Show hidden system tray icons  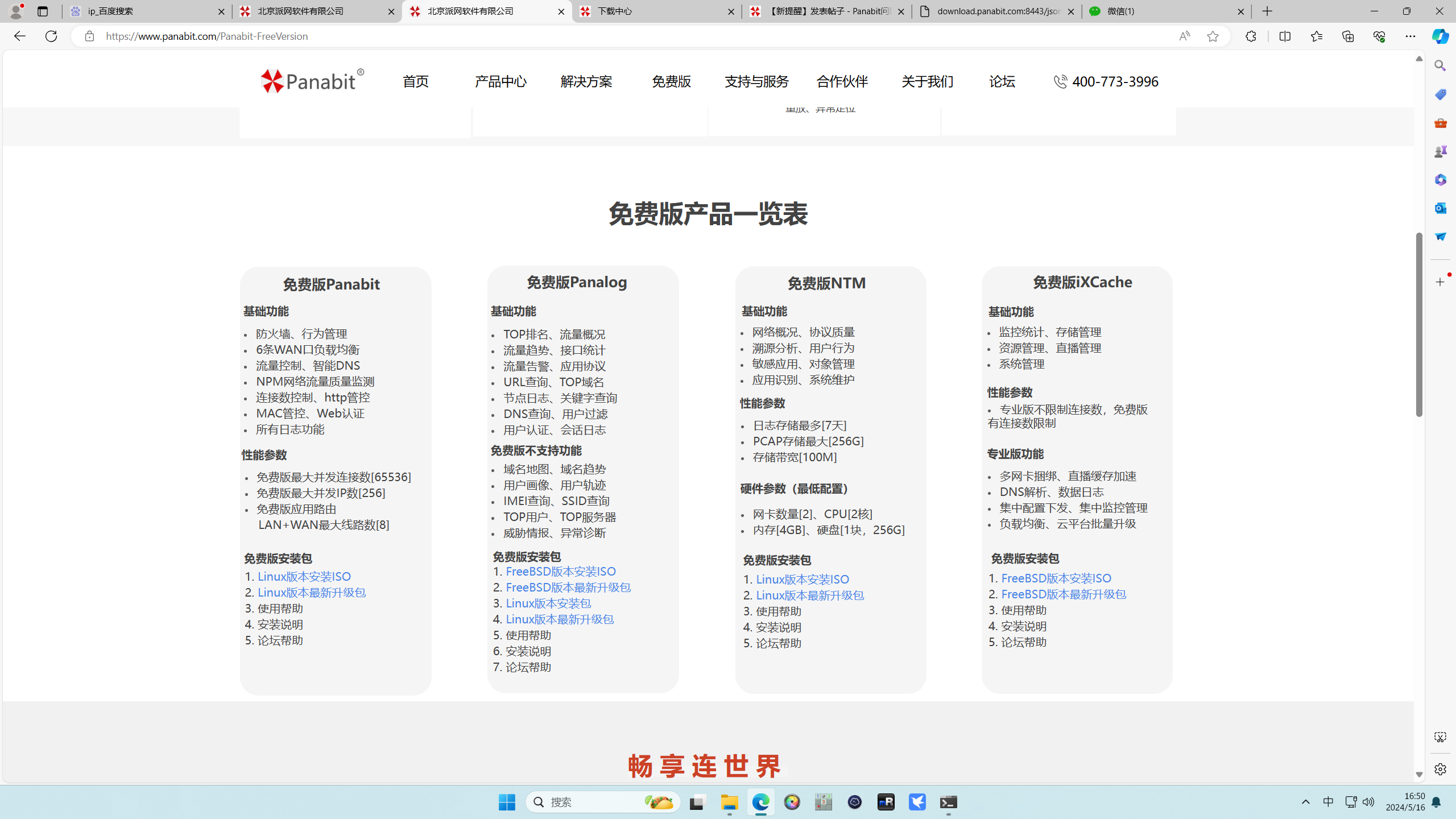(1306, 802)
